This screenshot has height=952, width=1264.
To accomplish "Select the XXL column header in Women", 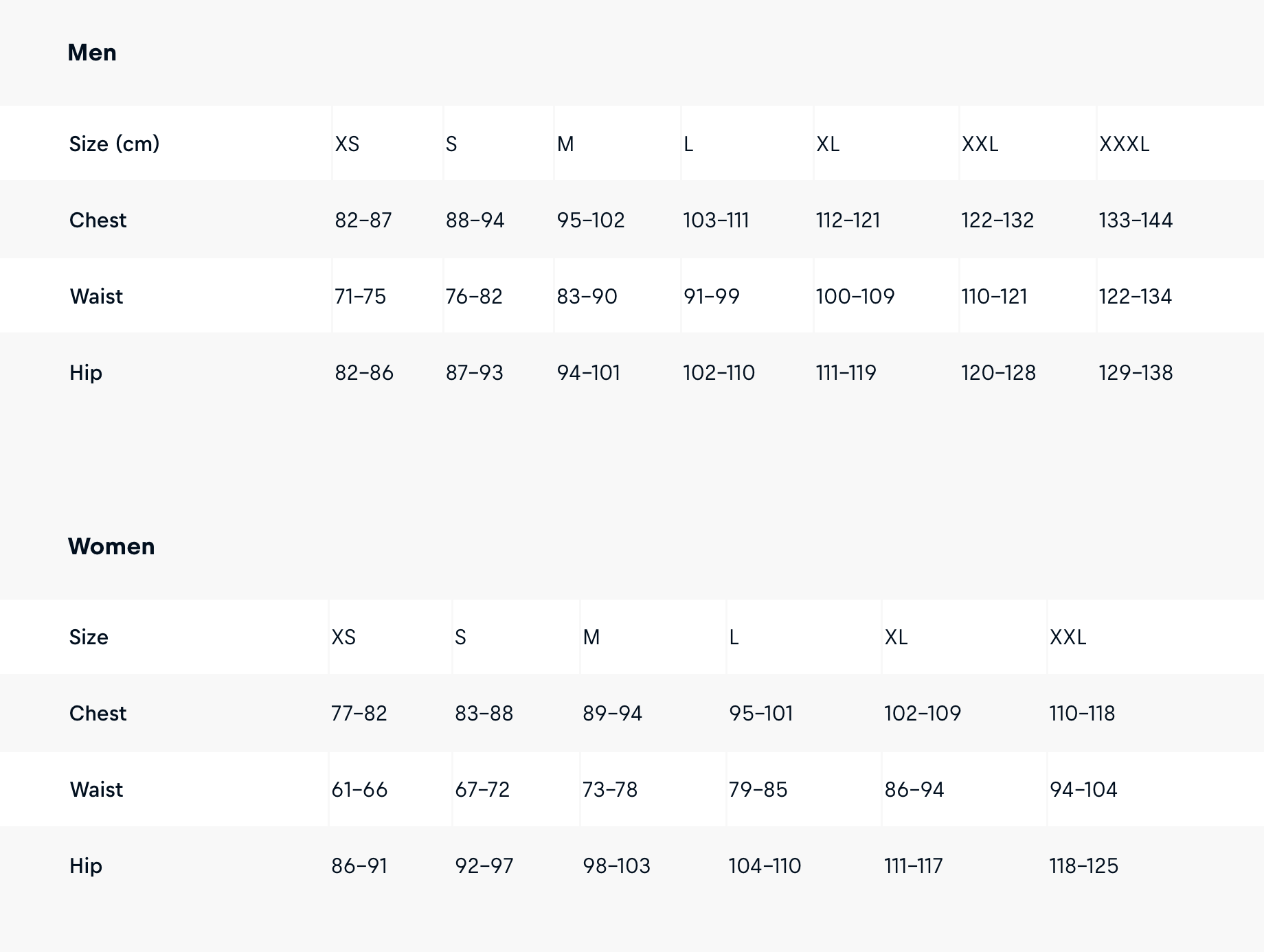I will click(1068, 637).
